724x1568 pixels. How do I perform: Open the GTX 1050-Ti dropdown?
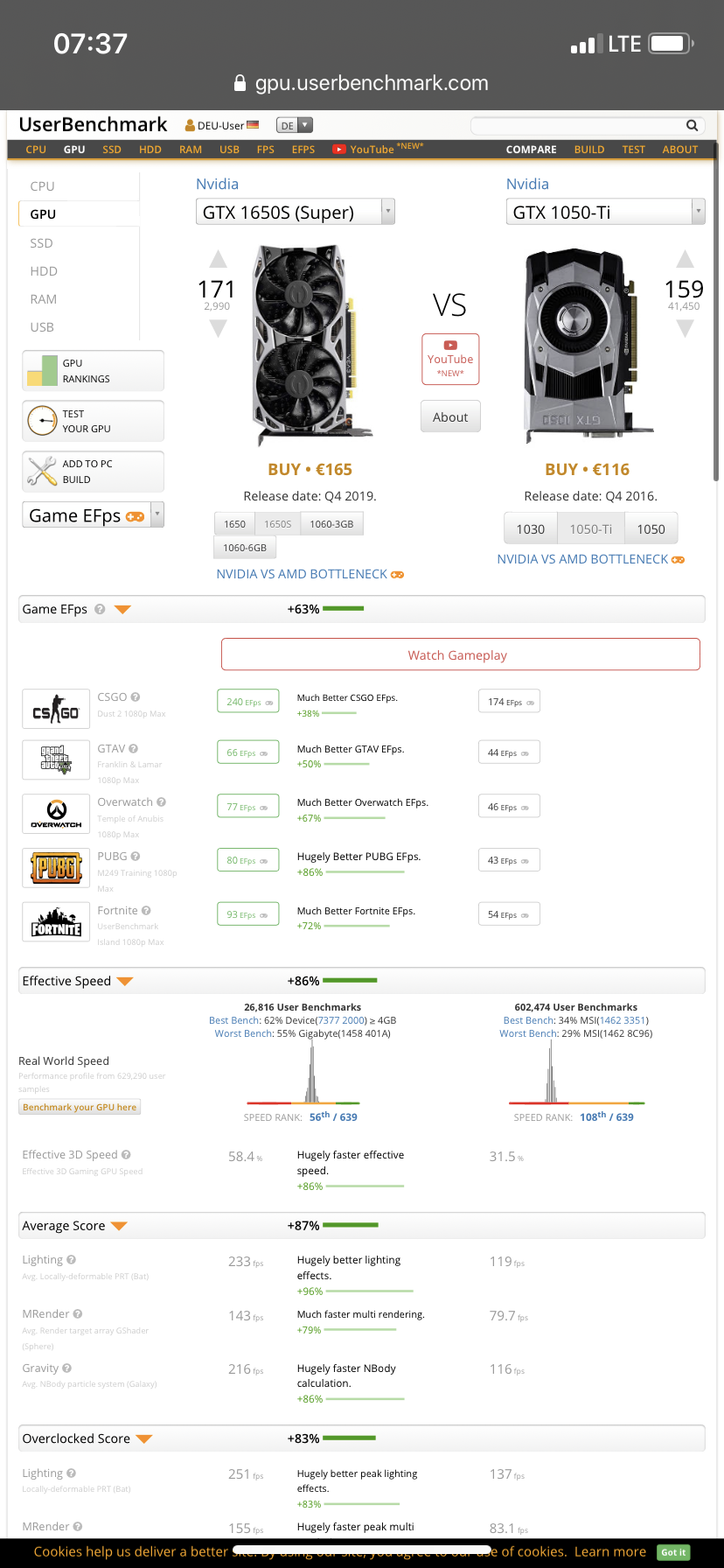tap(605, 212)
